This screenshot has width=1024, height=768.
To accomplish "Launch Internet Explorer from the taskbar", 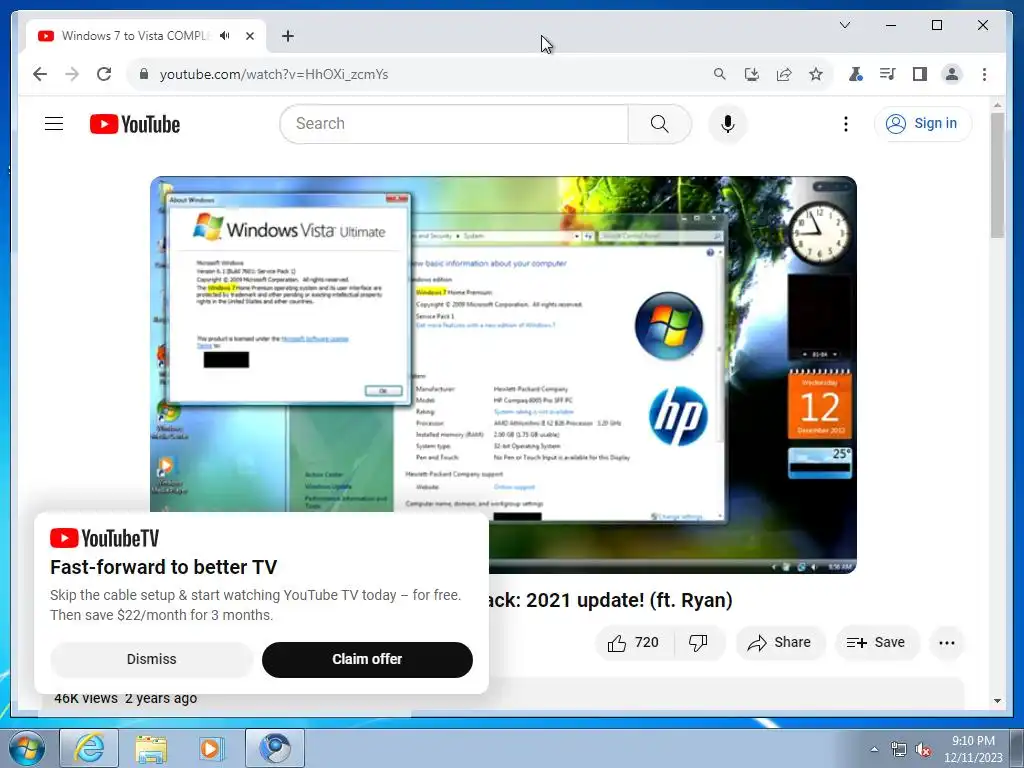I will coord(89,748).
